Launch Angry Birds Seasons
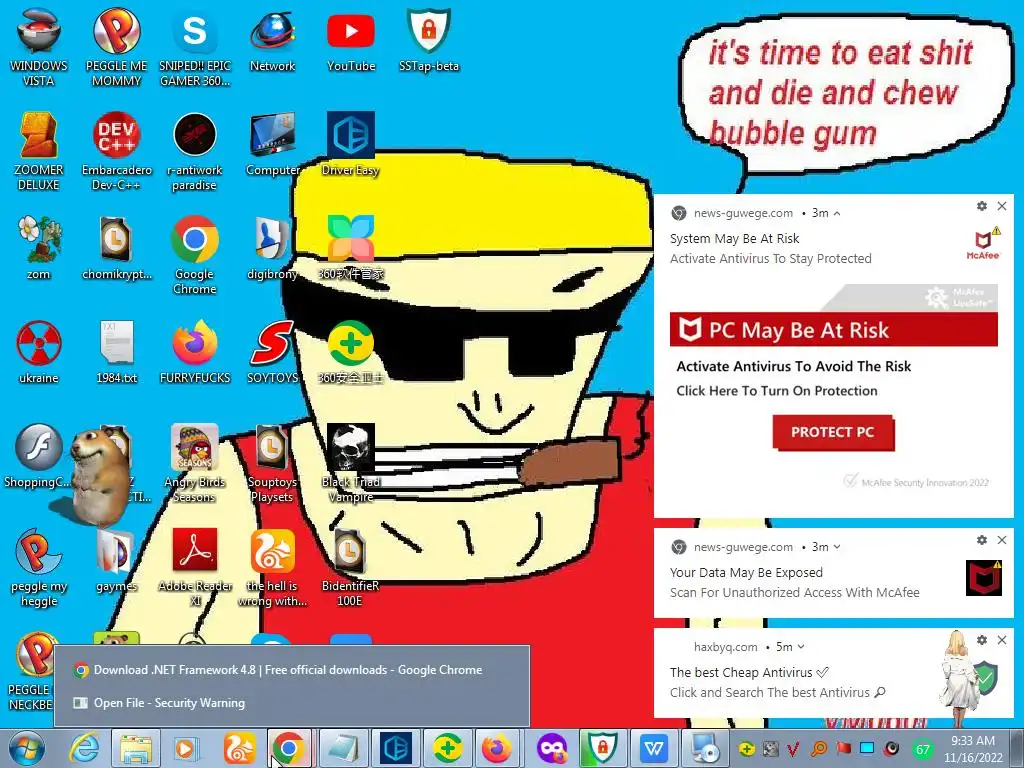 tap(195, 464)
